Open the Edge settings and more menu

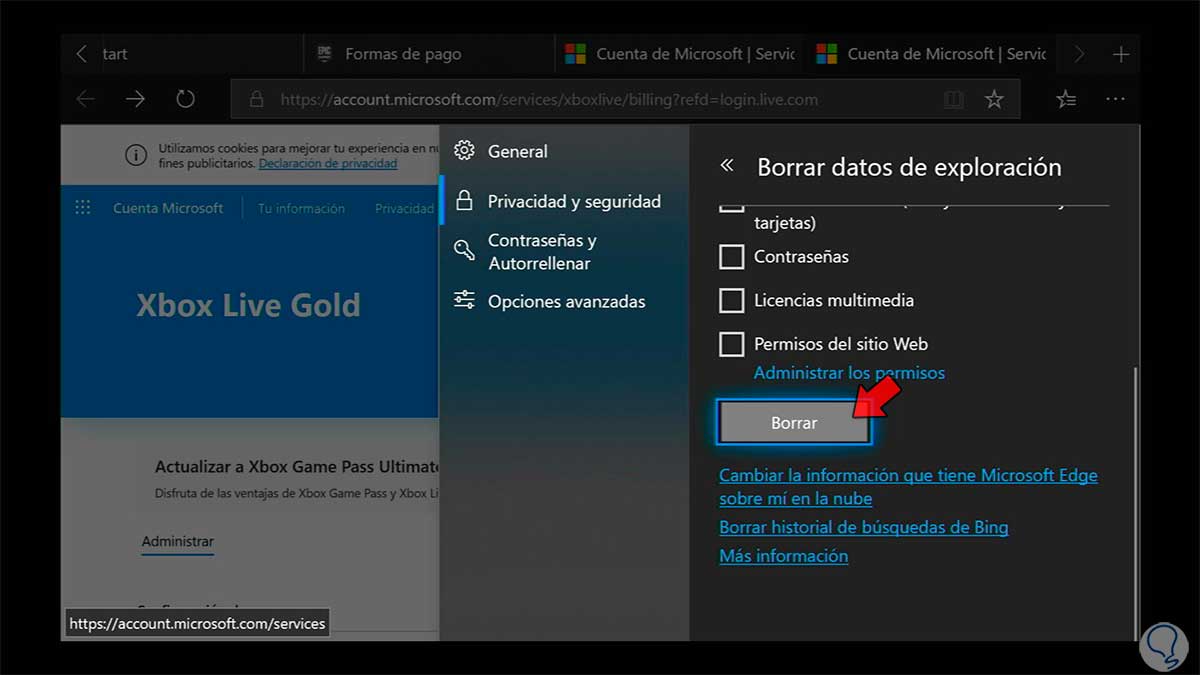click(x=1115, y=99)
